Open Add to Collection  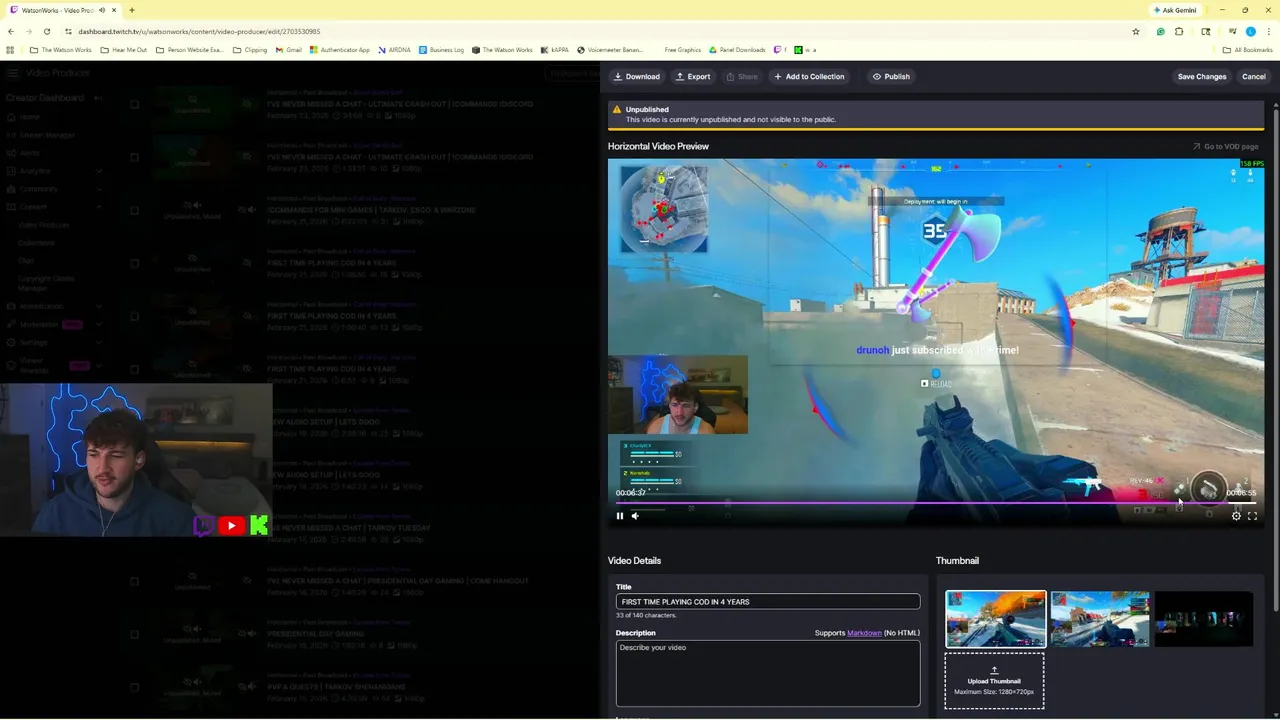coord(808,76)
